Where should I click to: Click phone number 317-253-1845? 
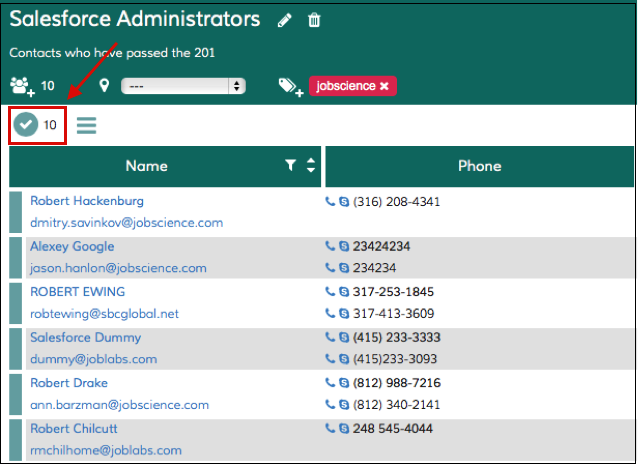pyautogui.click(x=393, y=292)
